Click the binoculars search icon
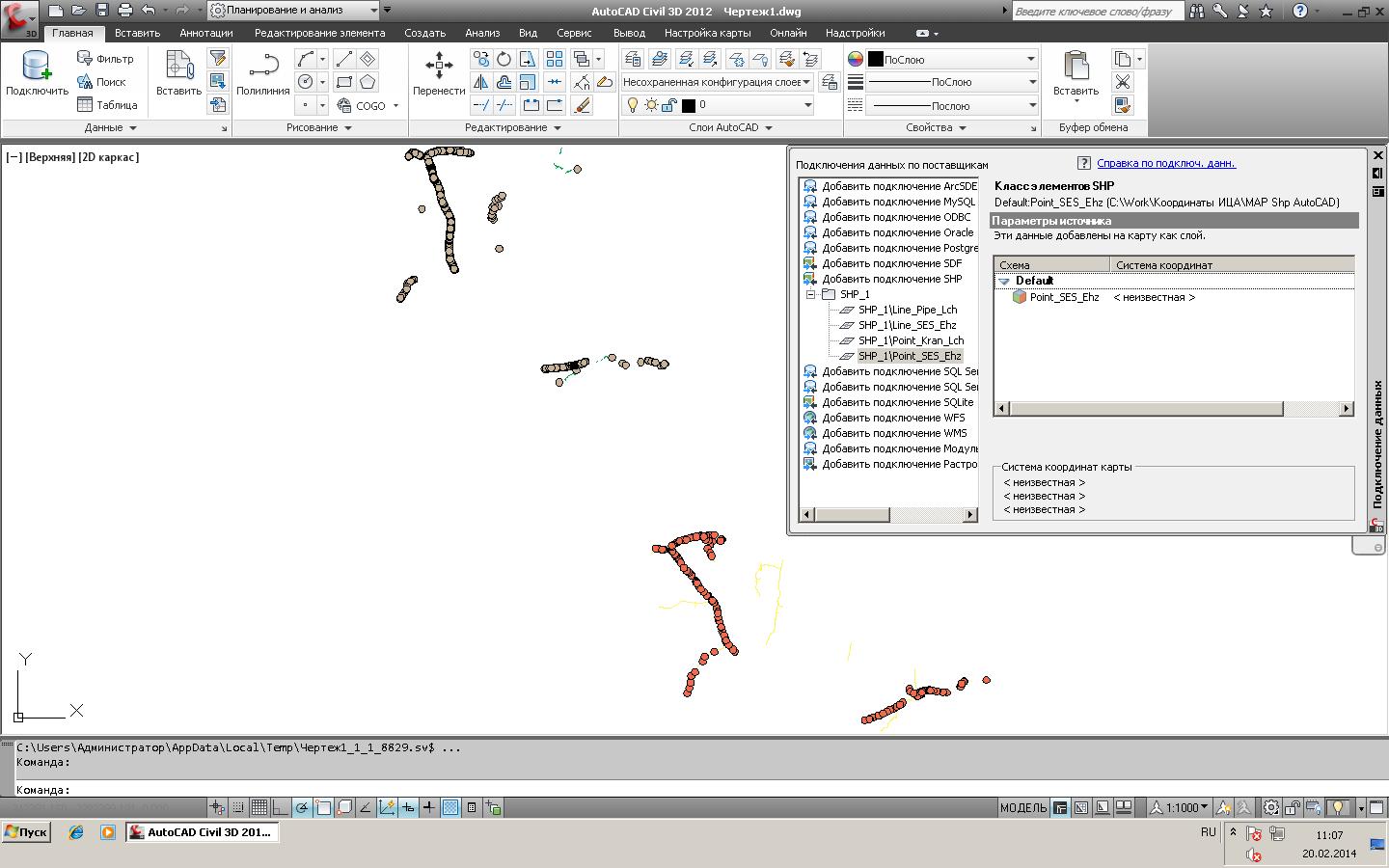The image size is (1389, 868). coord(1197,11)
